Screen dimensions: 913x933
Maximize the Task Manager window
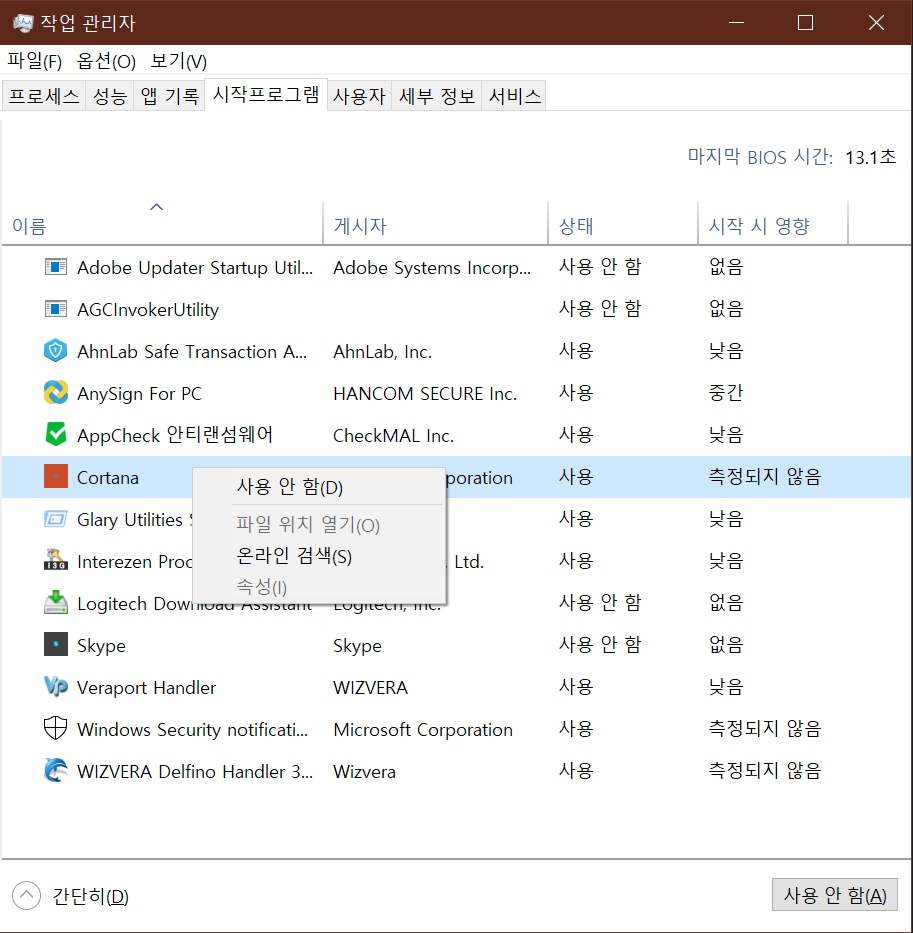click(805, 23)
